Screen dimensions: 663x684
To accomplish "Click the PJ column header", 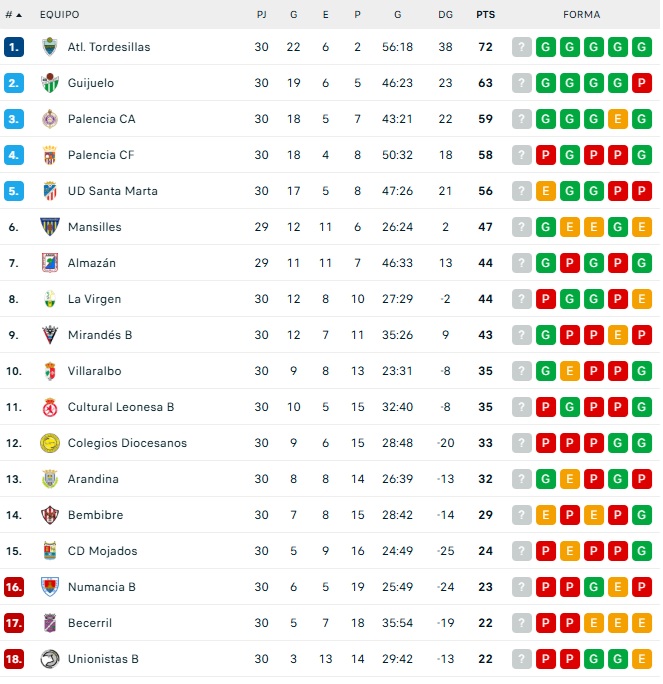I will click(261, 15).
